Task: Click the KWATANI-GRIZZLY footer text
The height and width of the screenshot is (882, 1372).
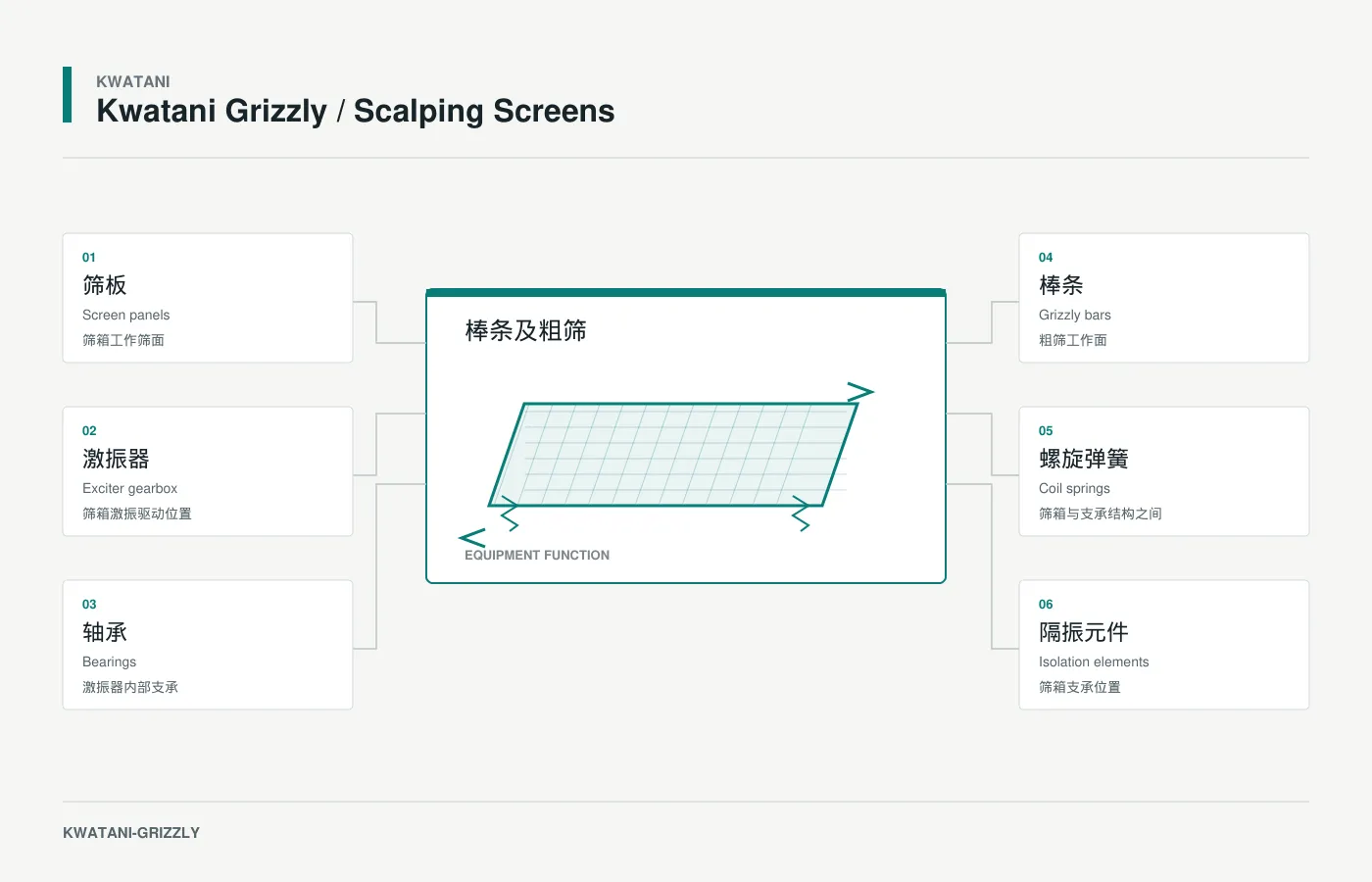Action: [x=131, y=833]
